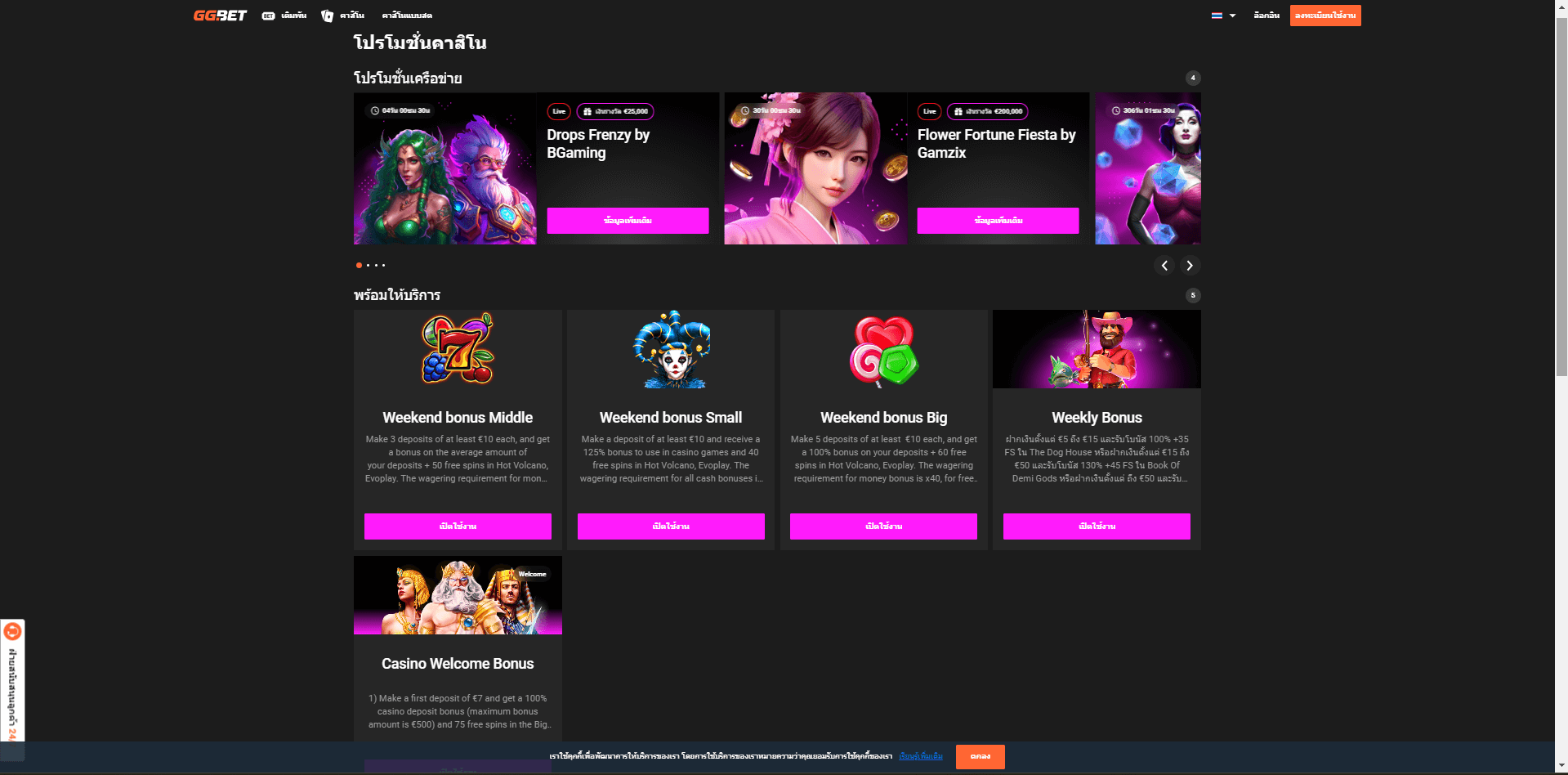Activate the Weekend bonus Small offer
The height and width of the screenshot is (775, 1568).
coord(671,526)
